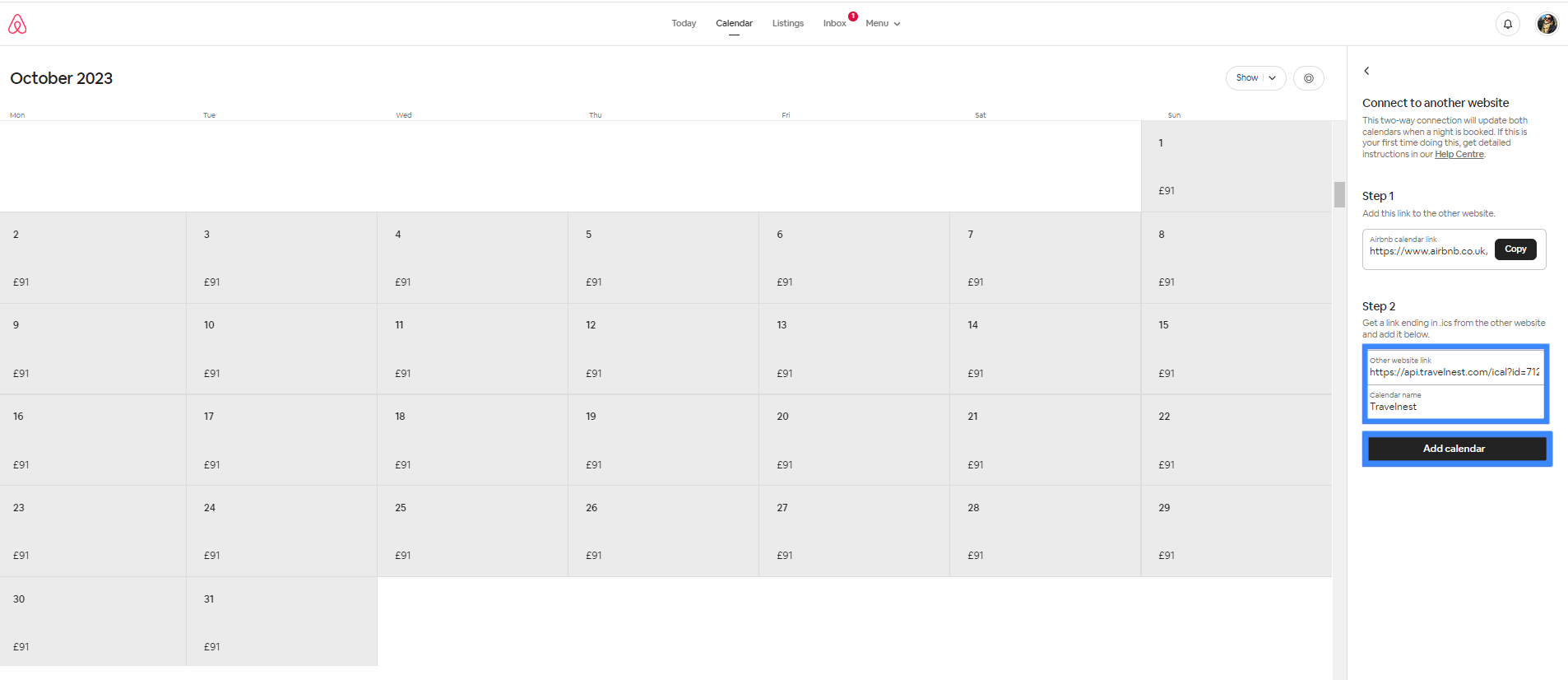This screenshot has height=680, width=1568.
Task: Click the Other website link field
Action: 1454,372
